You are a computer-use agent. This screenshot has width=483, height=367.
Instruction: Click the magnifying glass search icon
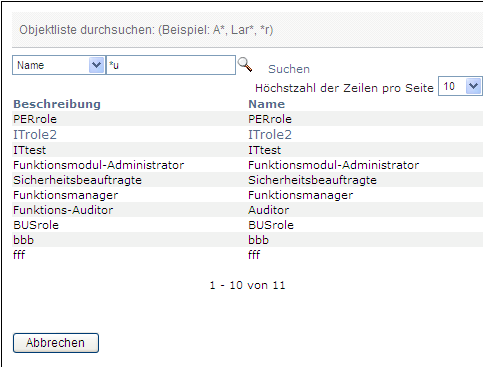(x=245, y=64)
